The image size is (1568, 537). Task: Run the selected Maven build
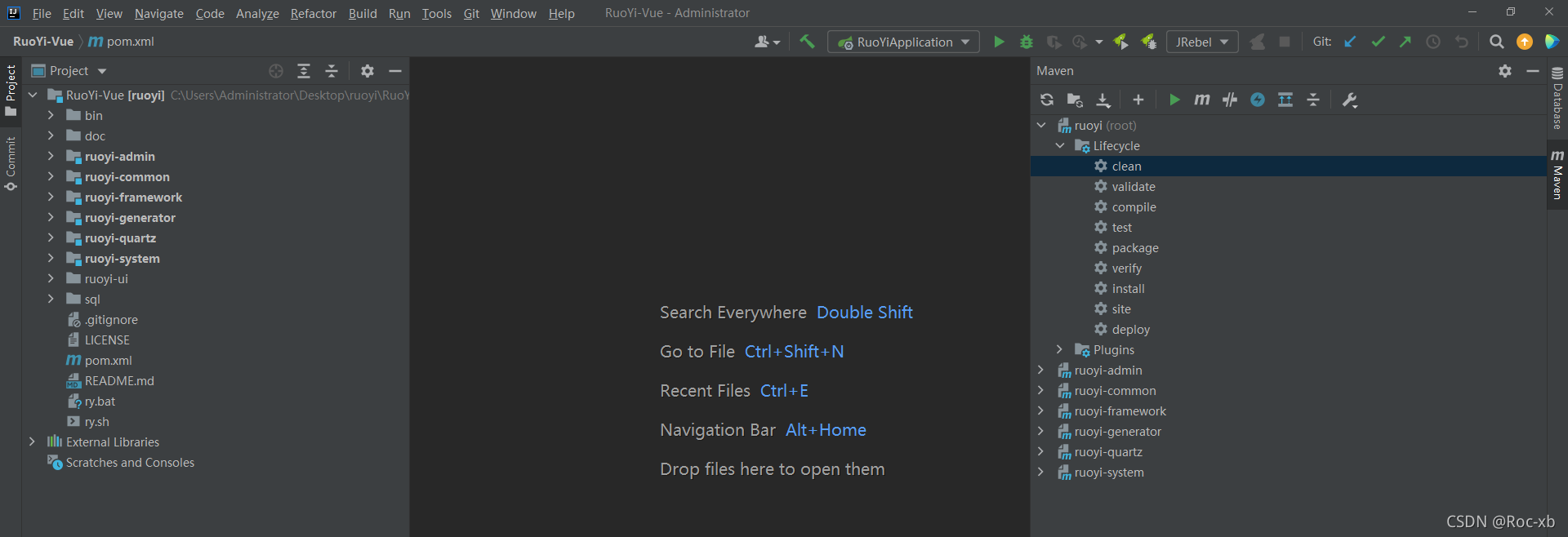pyautogui.click(x=1174, y=100)
